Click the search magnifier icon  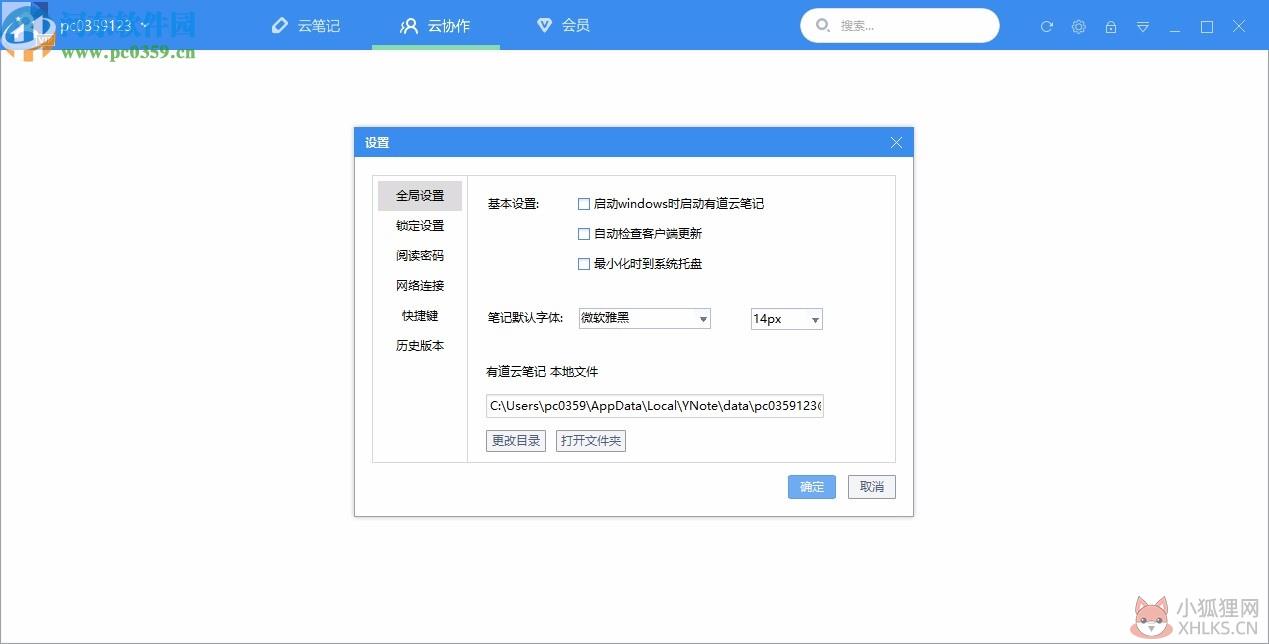[x=823, y=26]
